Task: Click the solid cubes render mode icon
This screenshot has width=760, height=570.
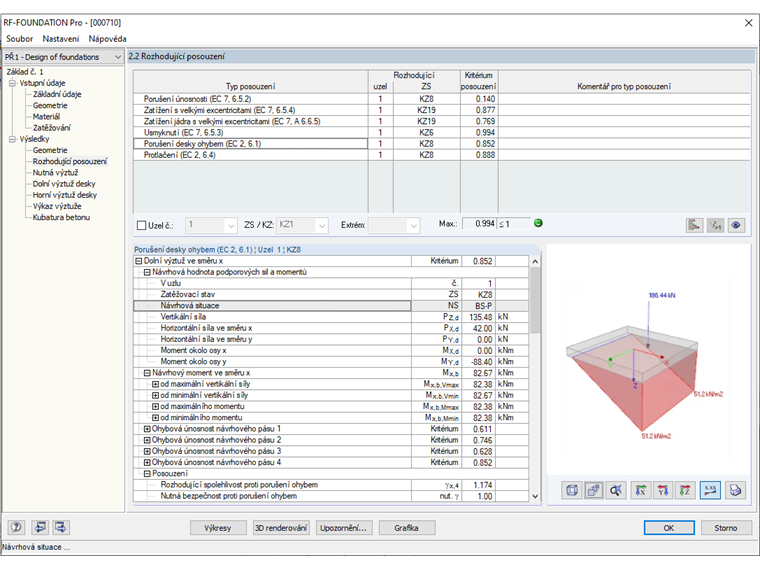Action: click(x=594, y=491)
